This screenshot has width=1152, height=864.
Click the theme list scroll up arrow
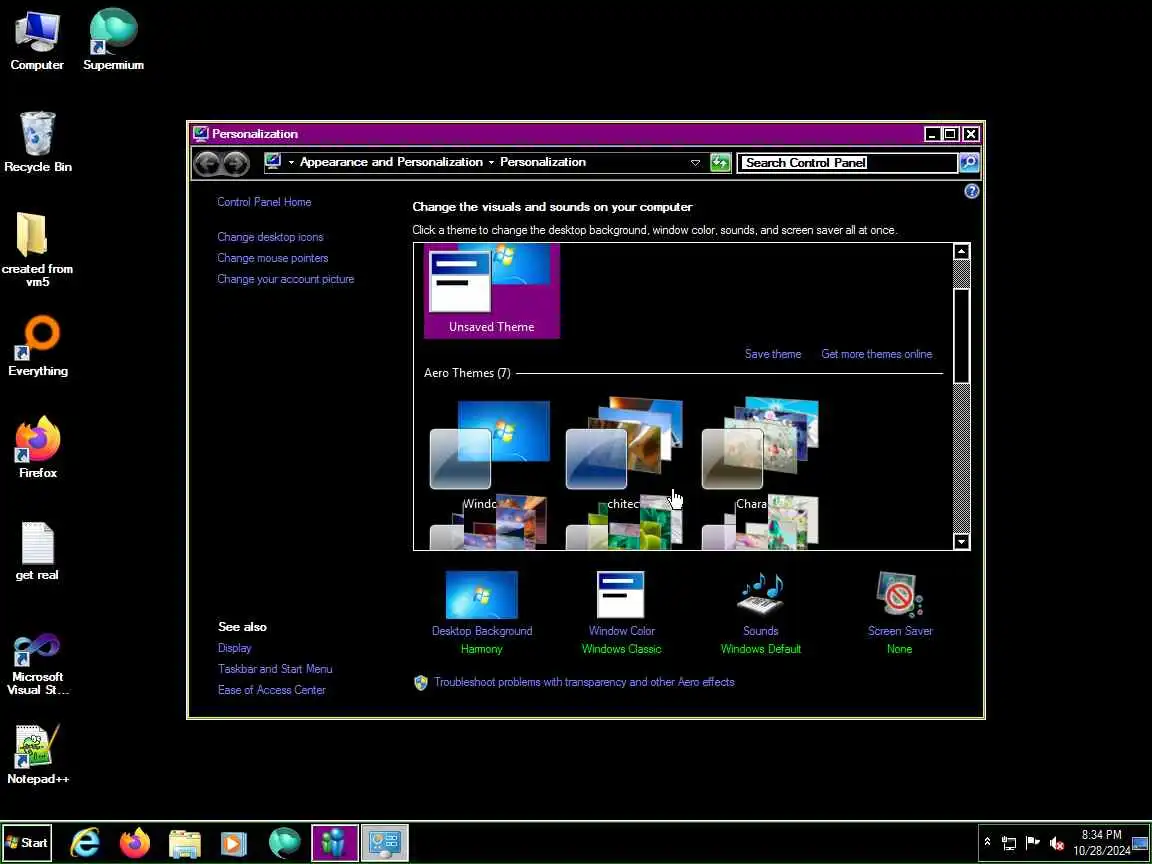coord(961,252)
